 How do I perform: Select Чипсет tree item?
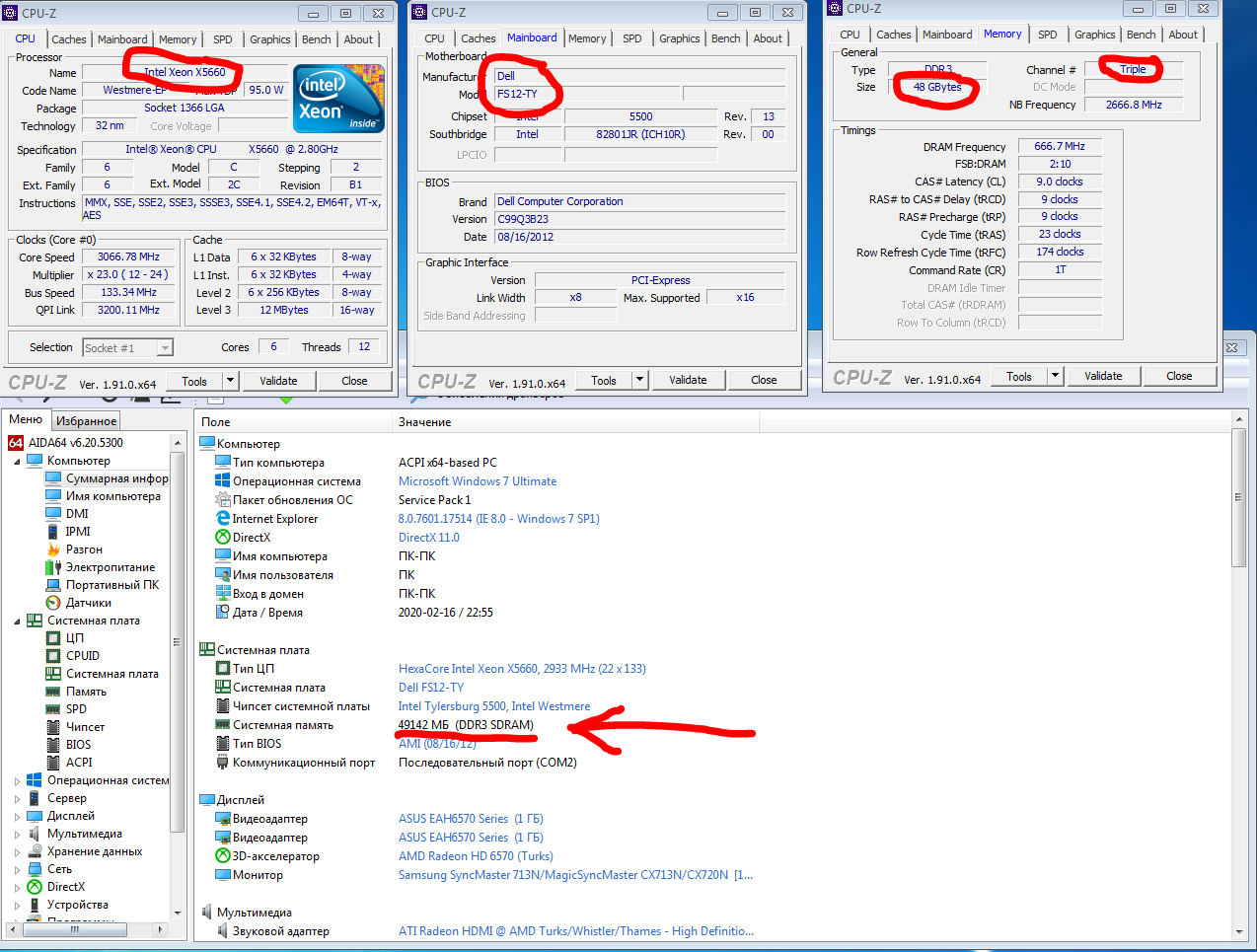[85, 727]
